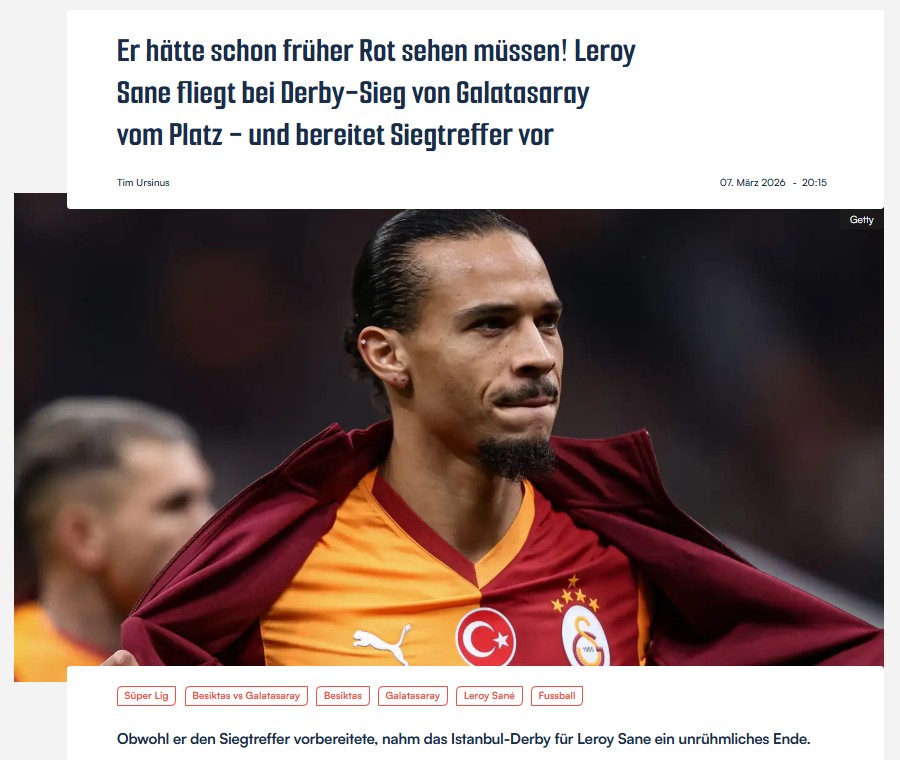Screen dimensions: 900x760
Task: Open the Besiktas vs Galatasaray tag
Action: coord(246,696)
